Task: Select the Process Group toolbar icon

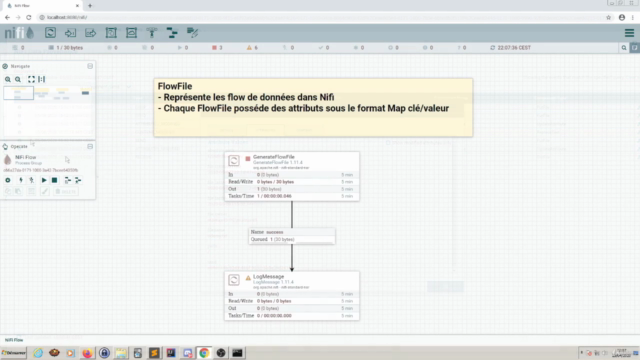Action: coord(111,33)
